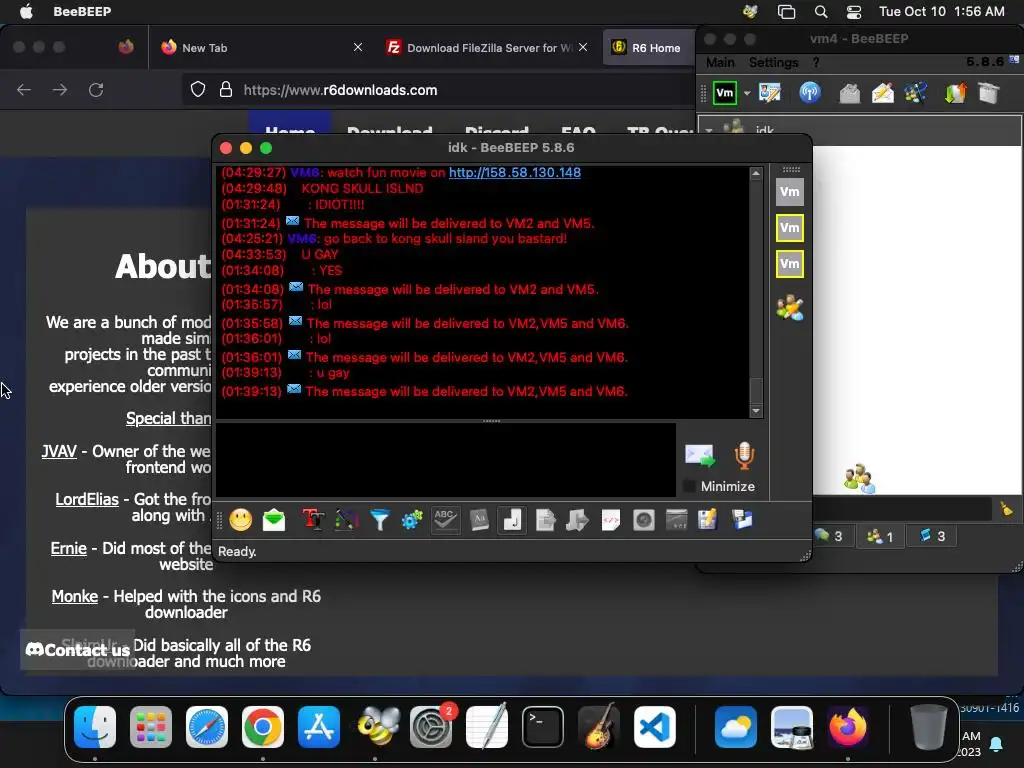1024x768 pixels.
Task: Open the Main menu in vm4 window
Action: [720, 63]
